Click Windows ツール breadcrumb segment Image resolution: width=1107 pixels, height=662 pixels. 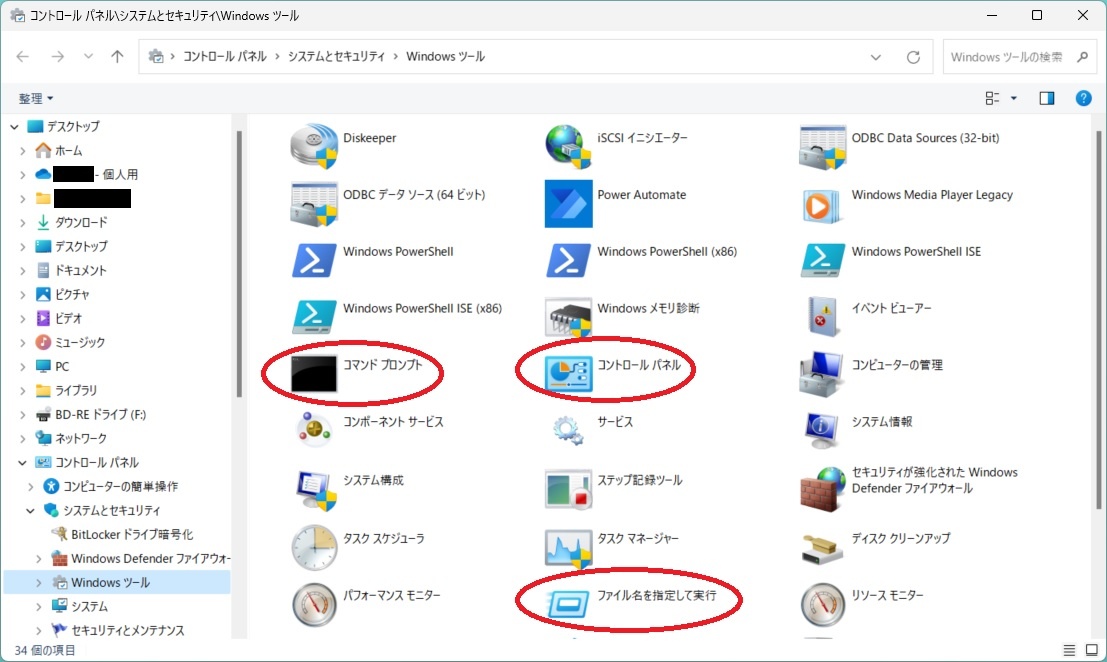[x=445, y=56]
